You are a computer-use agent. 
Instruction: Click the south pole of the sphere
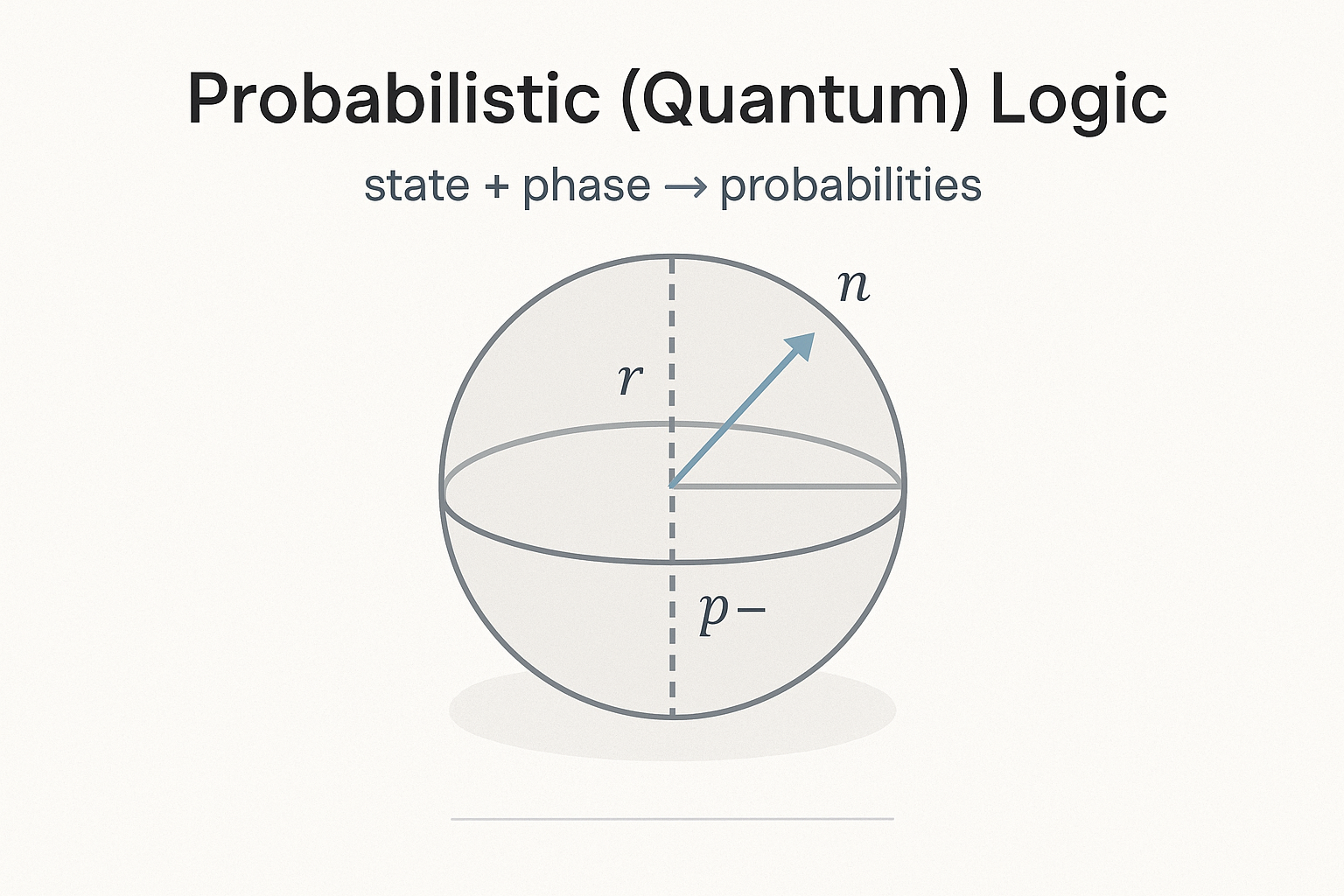tap(672, 716)
